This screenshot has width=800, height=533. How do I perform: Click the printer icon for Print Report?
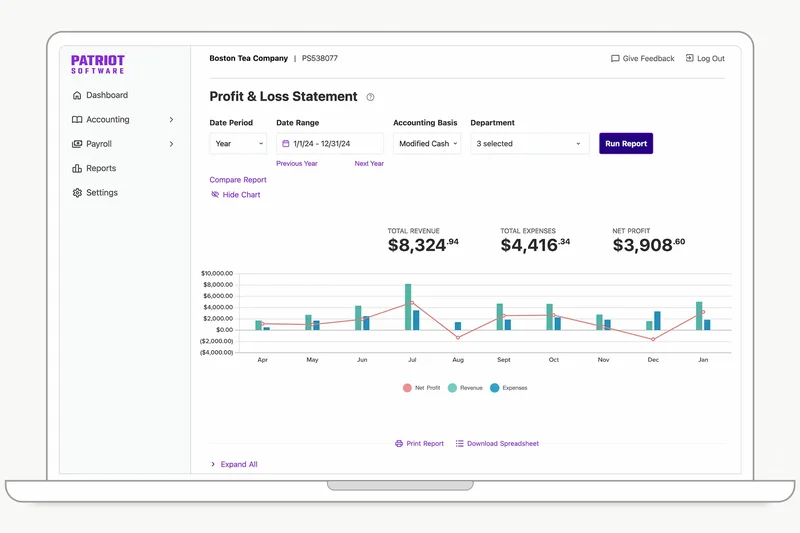pos(399,443)
